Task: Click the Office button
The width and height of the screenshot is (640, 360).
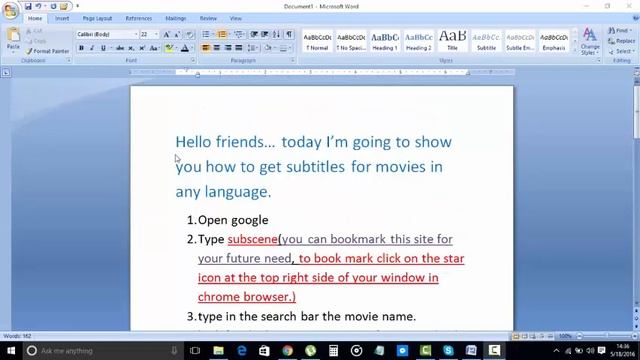Action: point(10,10)
